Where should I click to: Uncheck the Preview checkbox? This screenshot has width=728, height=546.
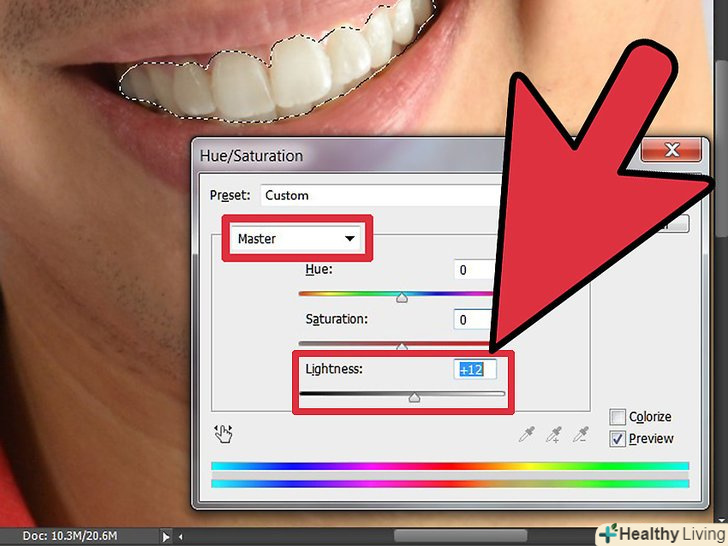pyautogui.click(x=617, y=439)
